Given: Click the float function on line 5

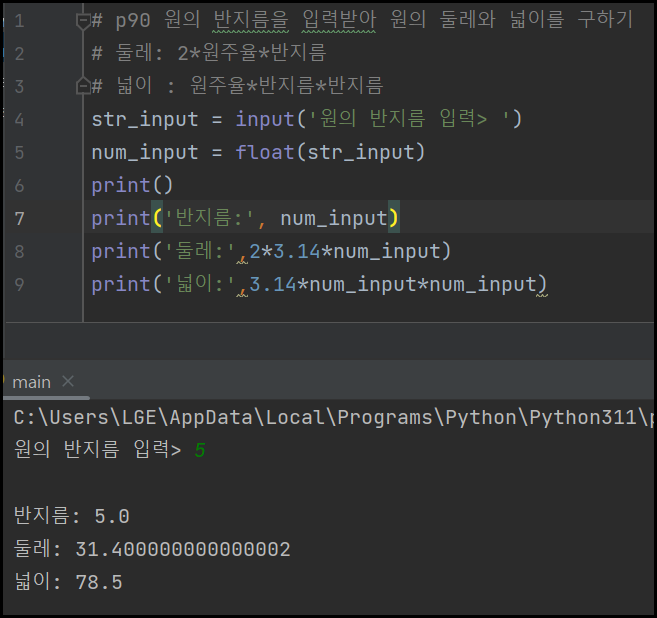Looking at the screenshot, I should 265,152.
